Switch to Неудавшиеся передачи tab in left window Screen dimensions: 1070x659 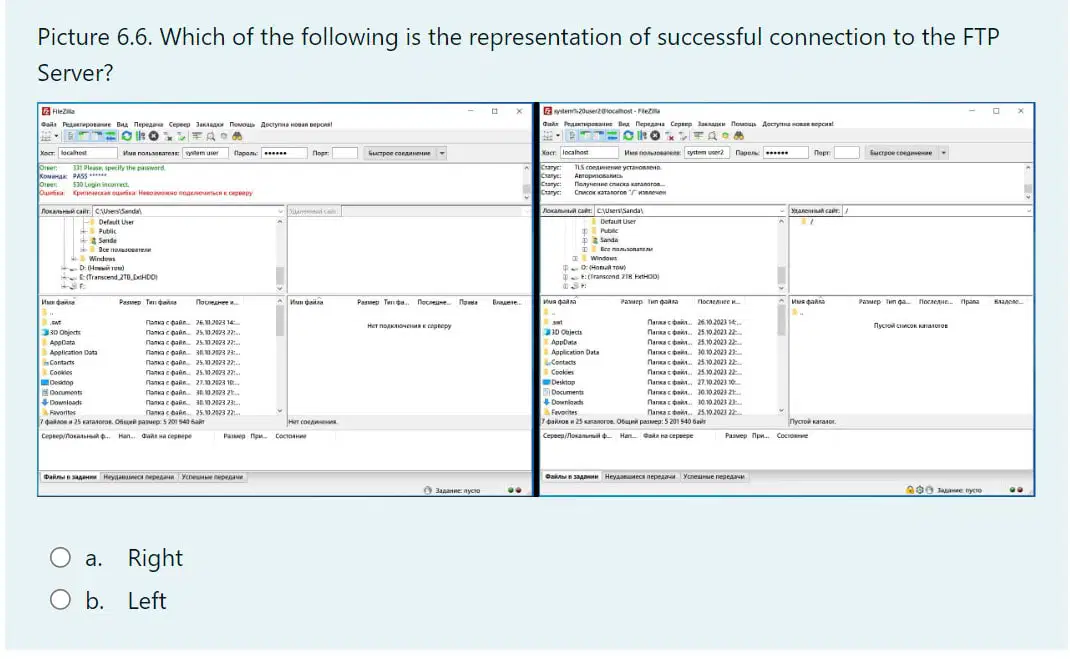point(139,477)
